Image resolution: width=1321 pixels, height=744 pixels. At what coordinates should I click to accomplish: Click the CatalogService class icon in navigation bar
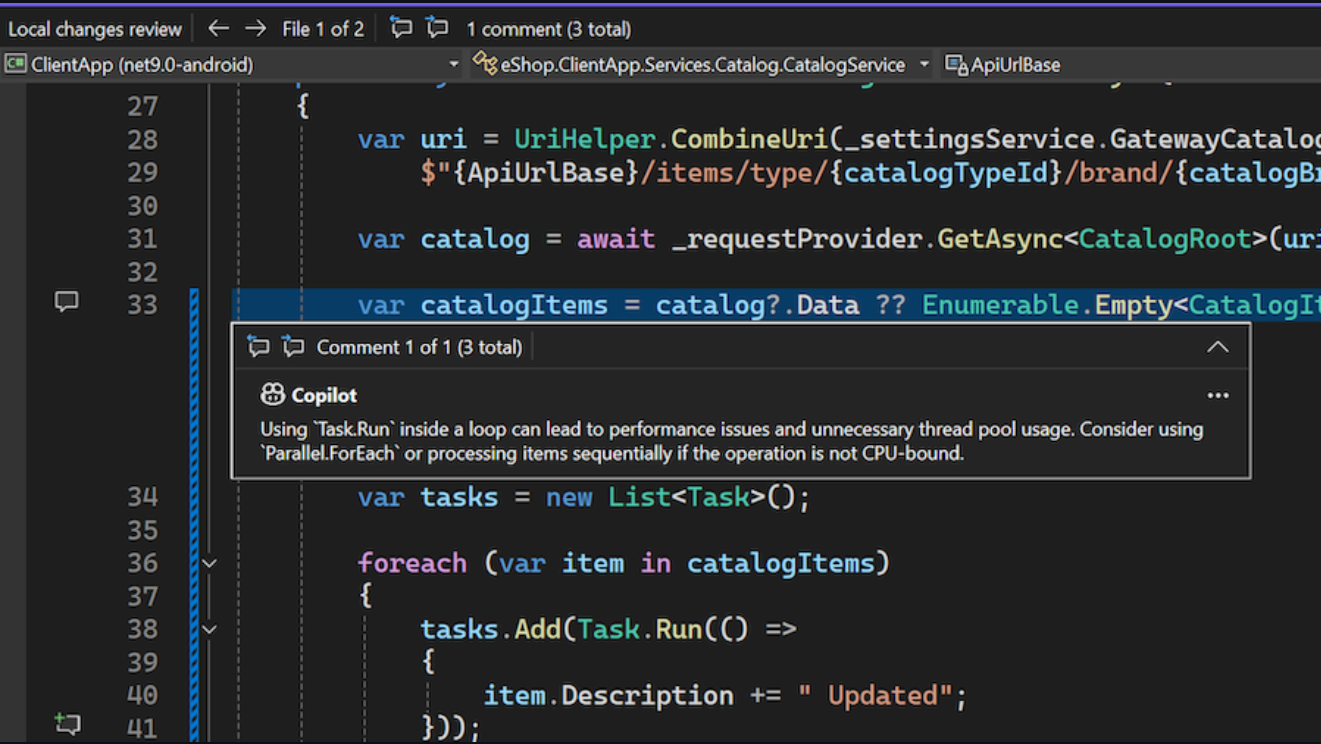(x=487, y=64)
